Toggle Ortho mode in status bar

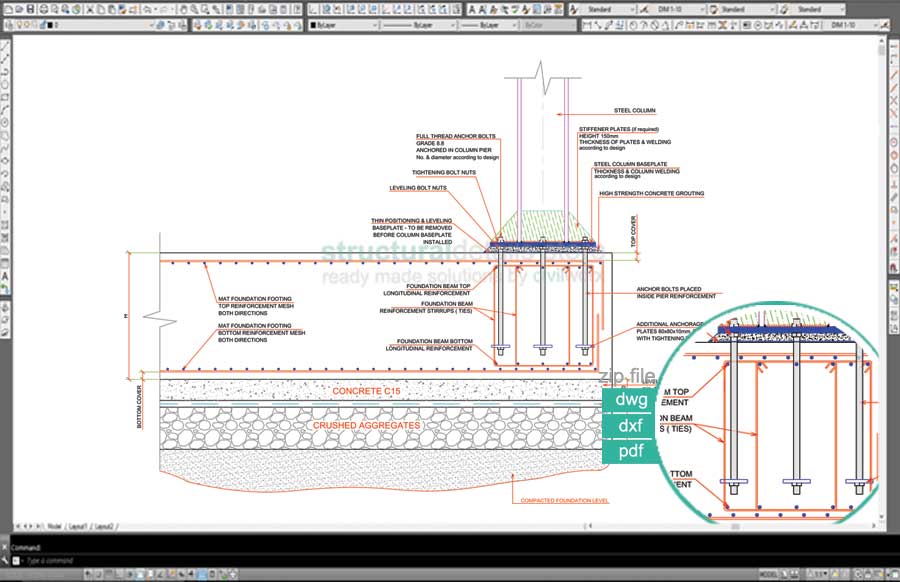tap(119, 573)
